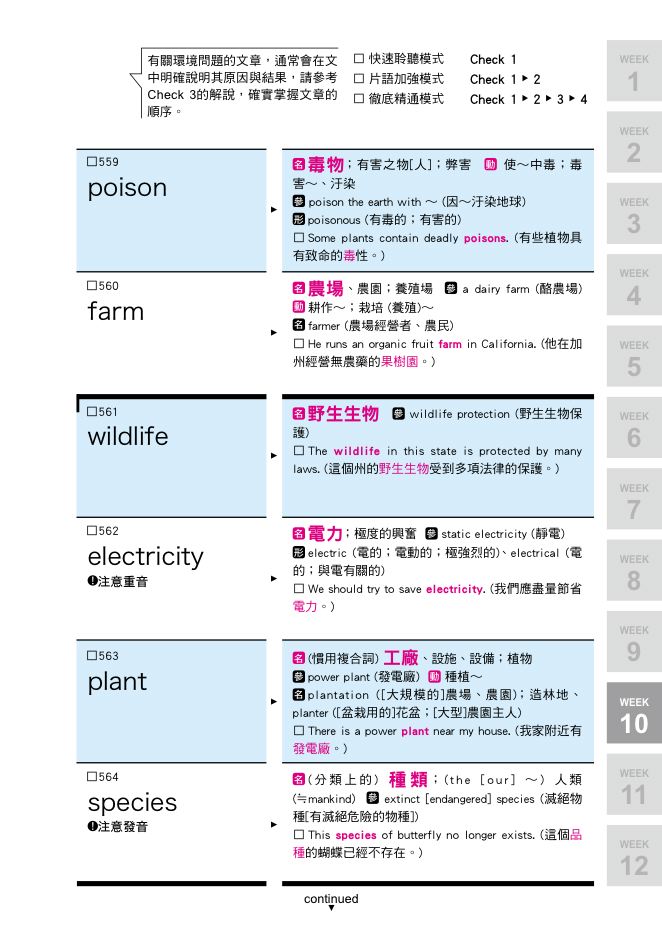This screenshot has height=927, width=662.
Task: Click the phrase icon before wildlife protection
Action: (x=398, y=414)
